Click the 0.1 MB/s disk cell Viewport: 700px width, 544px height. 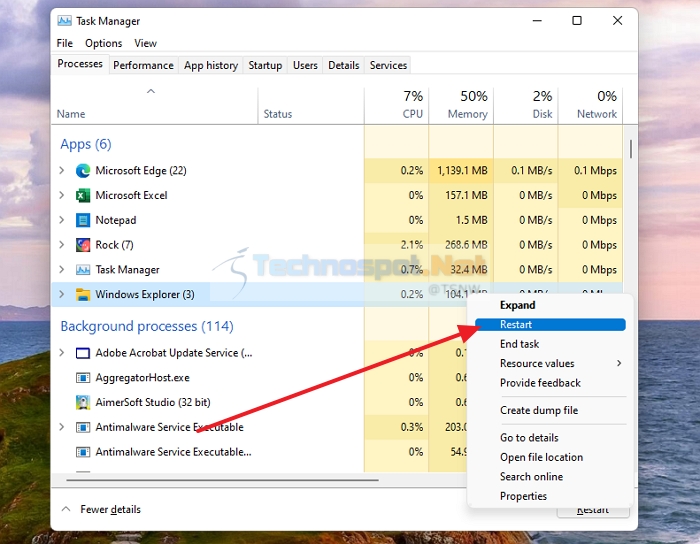coord(525,170)
